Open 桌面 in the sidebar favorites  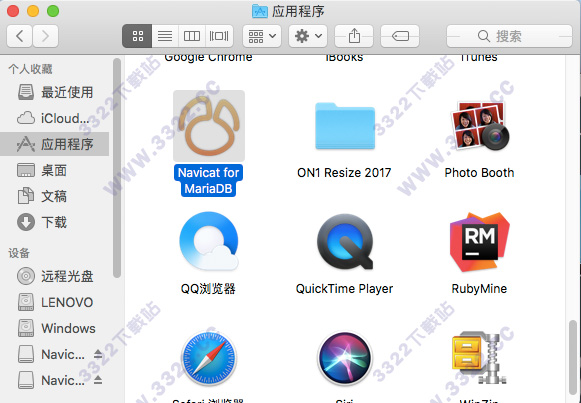click(54, 170)
